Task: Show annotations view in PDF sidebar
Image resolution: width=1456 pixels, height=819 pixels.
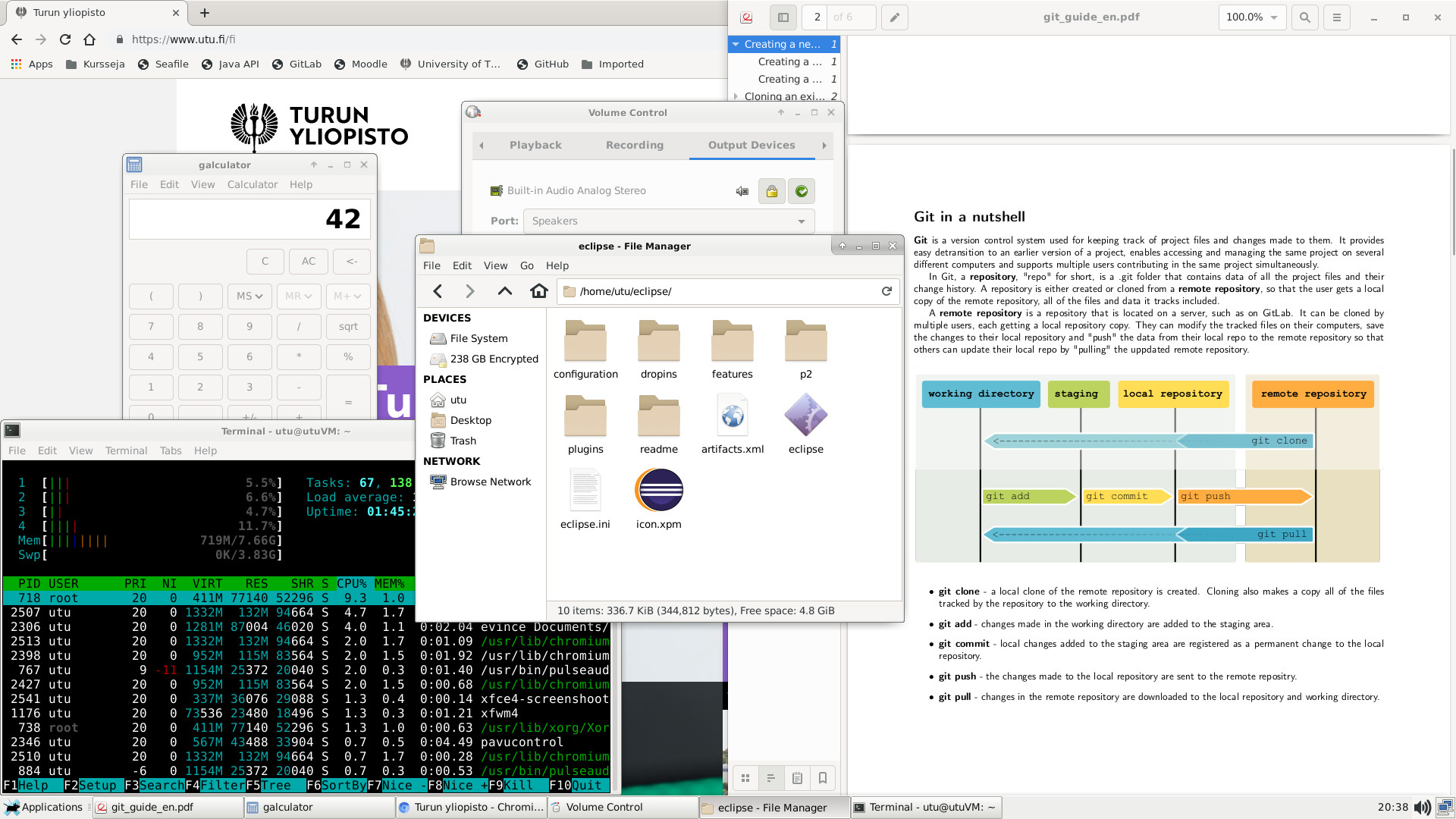Action: coord(797,778)
